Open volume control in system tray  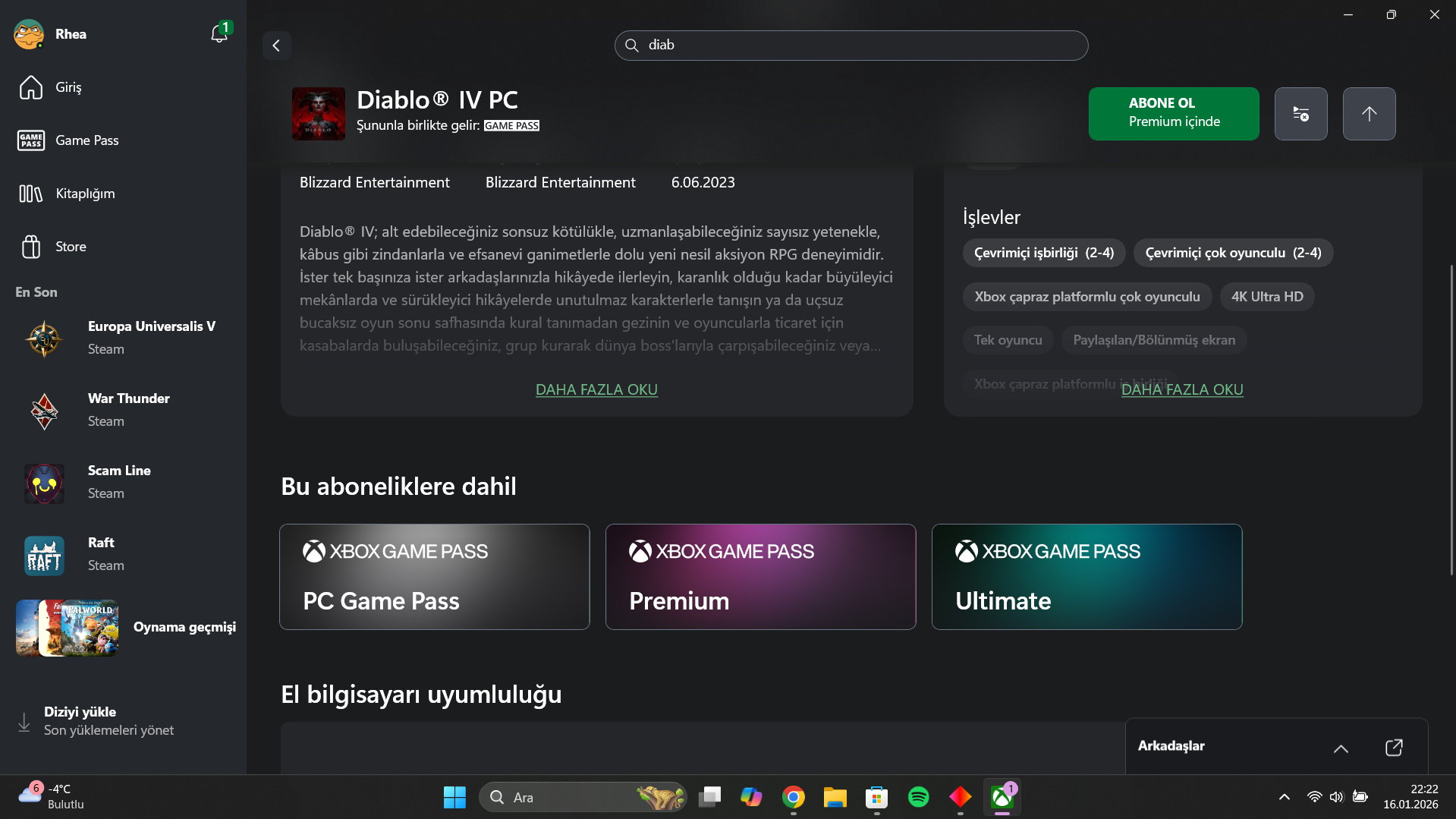coord(1336,797)
